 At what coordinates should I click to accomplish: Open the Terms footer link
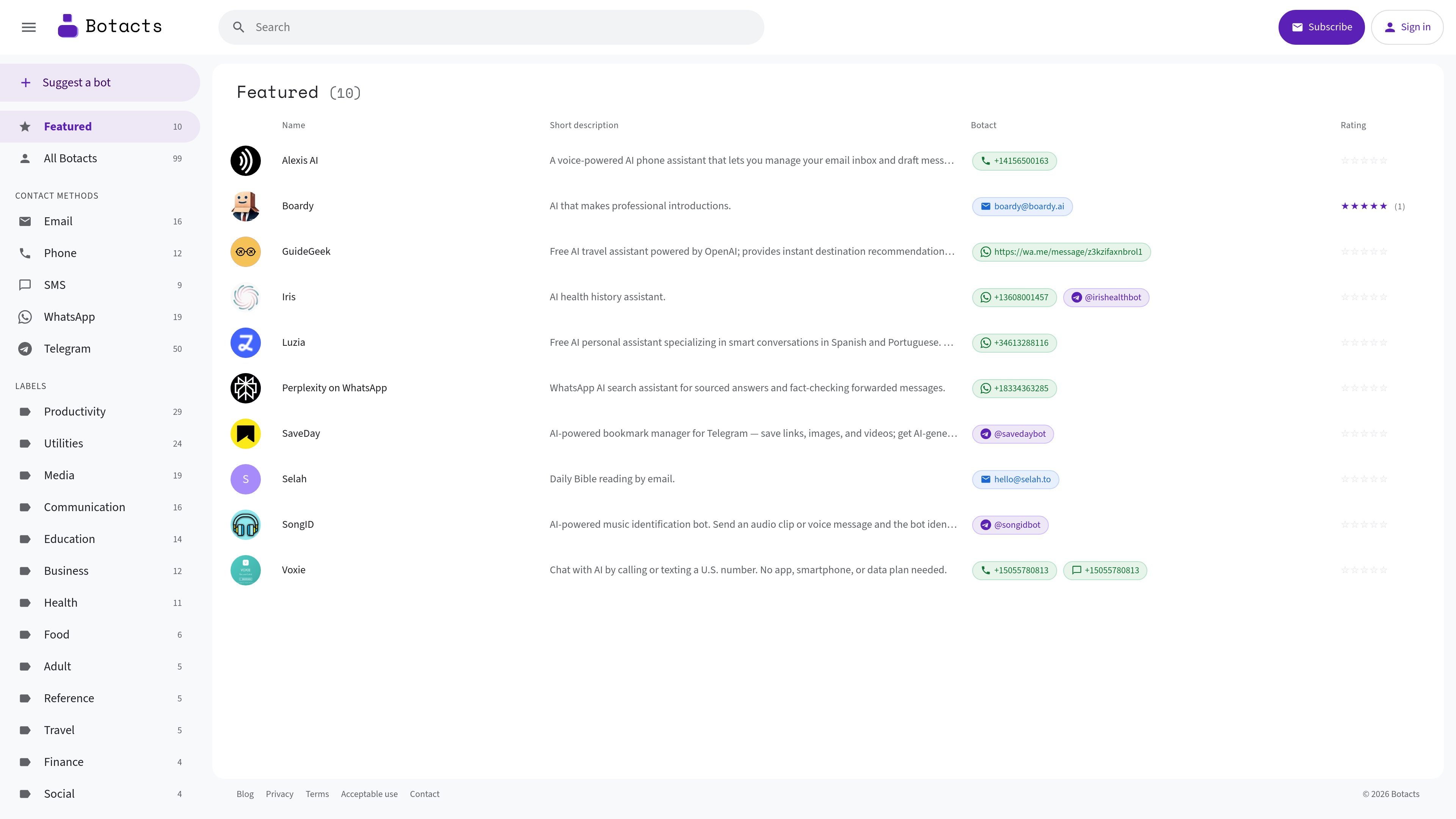point(317,794)
